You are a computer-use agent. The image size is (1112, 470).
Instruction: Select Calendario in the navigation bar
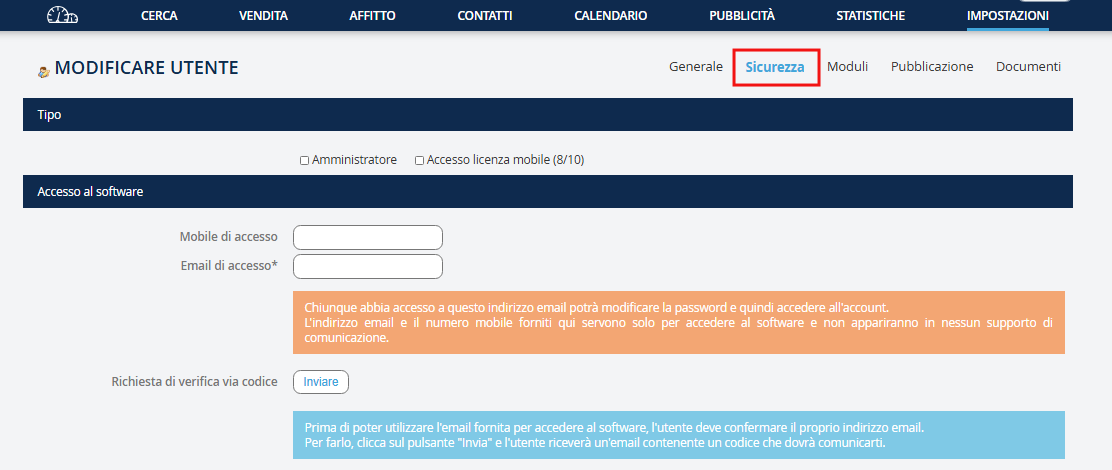610,16
